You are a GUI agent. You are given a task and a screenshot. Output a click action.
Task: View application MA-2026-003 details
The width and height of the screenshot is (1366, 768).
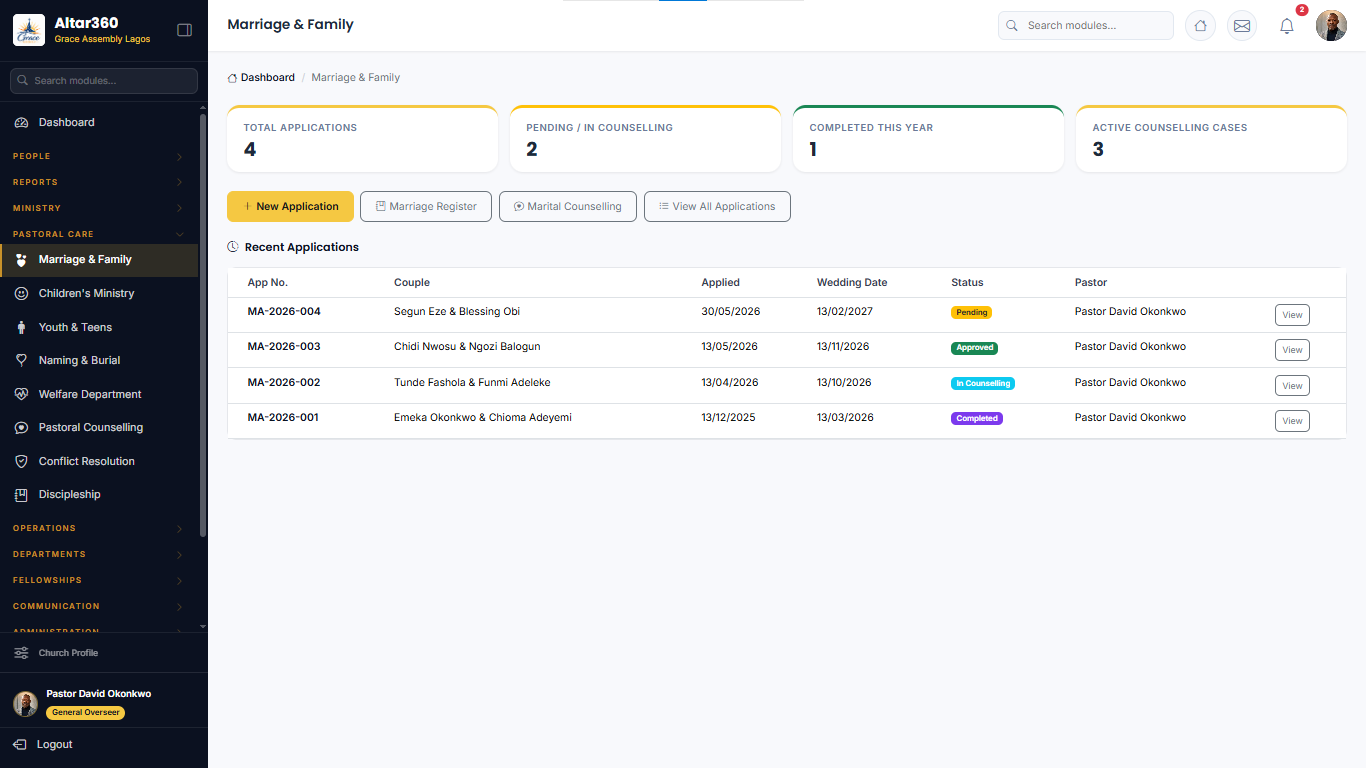pos(1292,350)
